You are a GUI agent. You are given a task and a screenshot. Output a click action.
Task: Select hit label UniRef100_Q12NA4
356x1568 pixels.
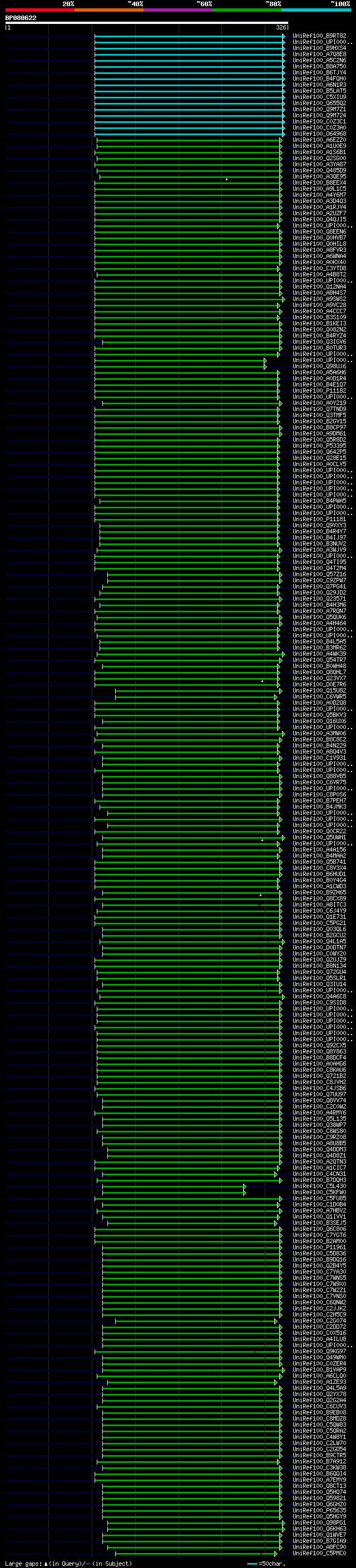tap(319, 286)
